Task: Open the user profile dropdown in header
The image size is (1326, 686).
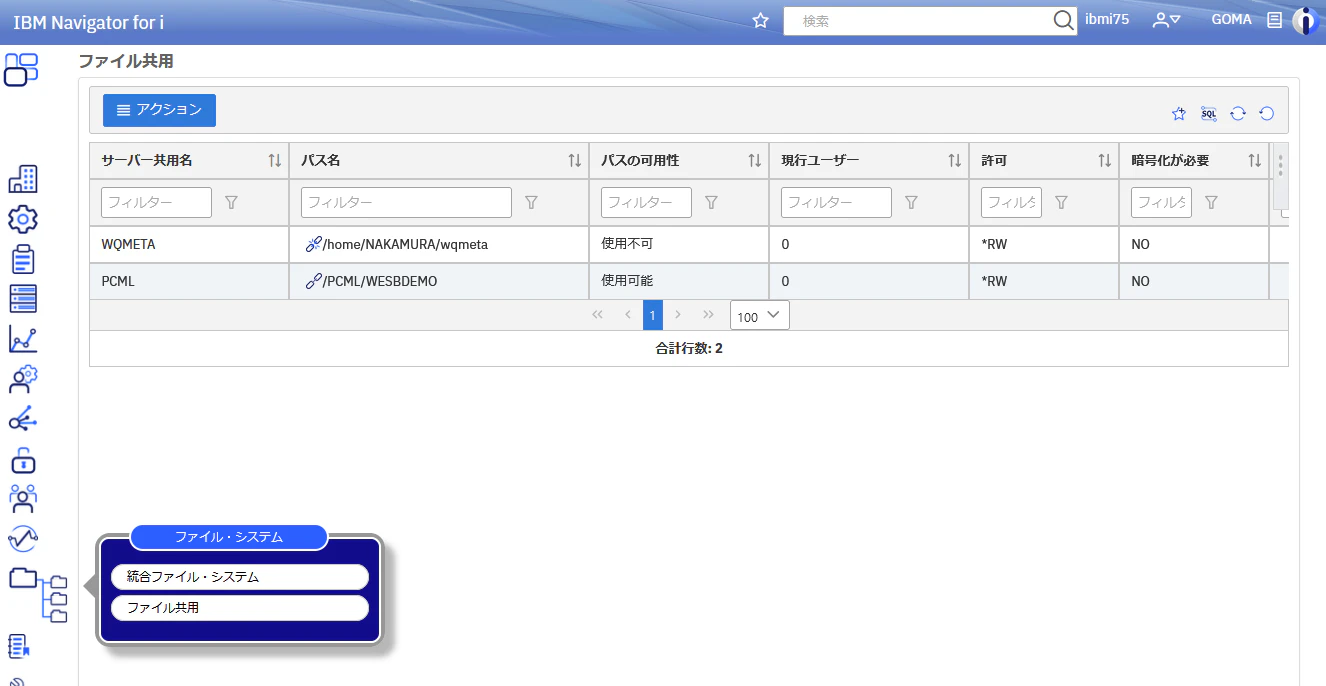Action: 1167,20
